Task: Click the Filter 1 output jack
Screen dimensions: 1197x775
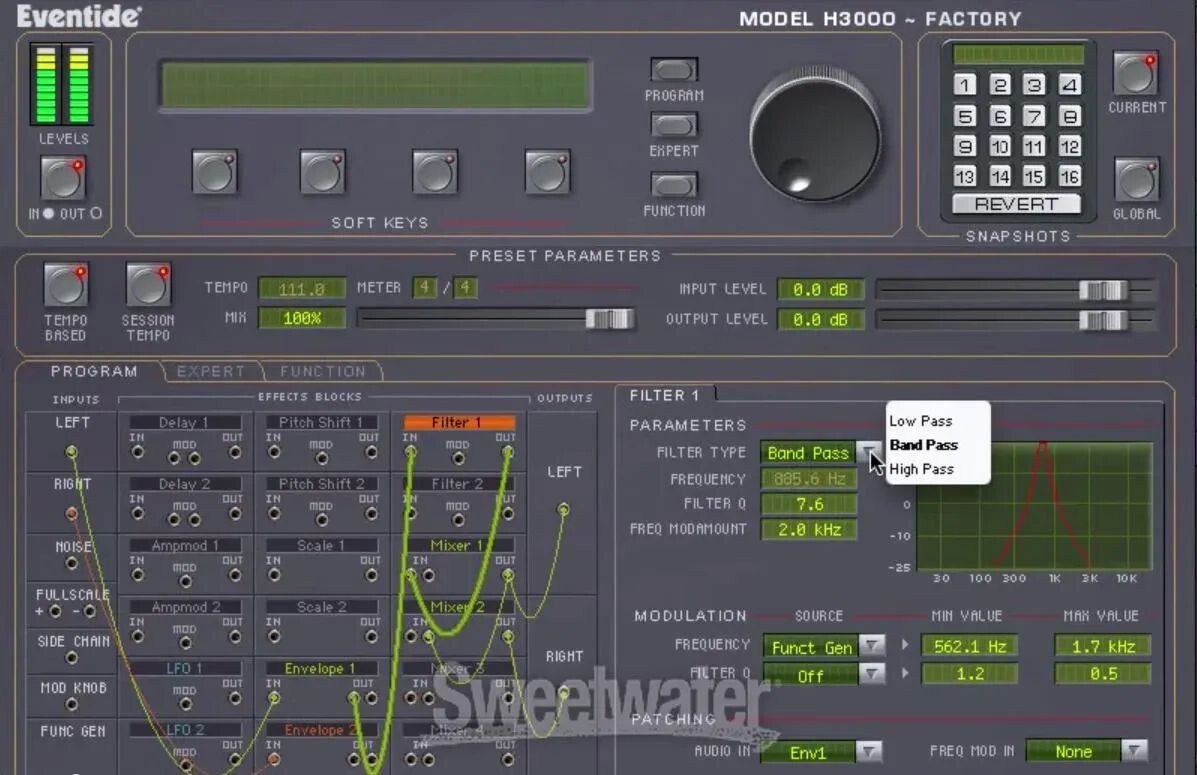Action: [x=507, y=453]
